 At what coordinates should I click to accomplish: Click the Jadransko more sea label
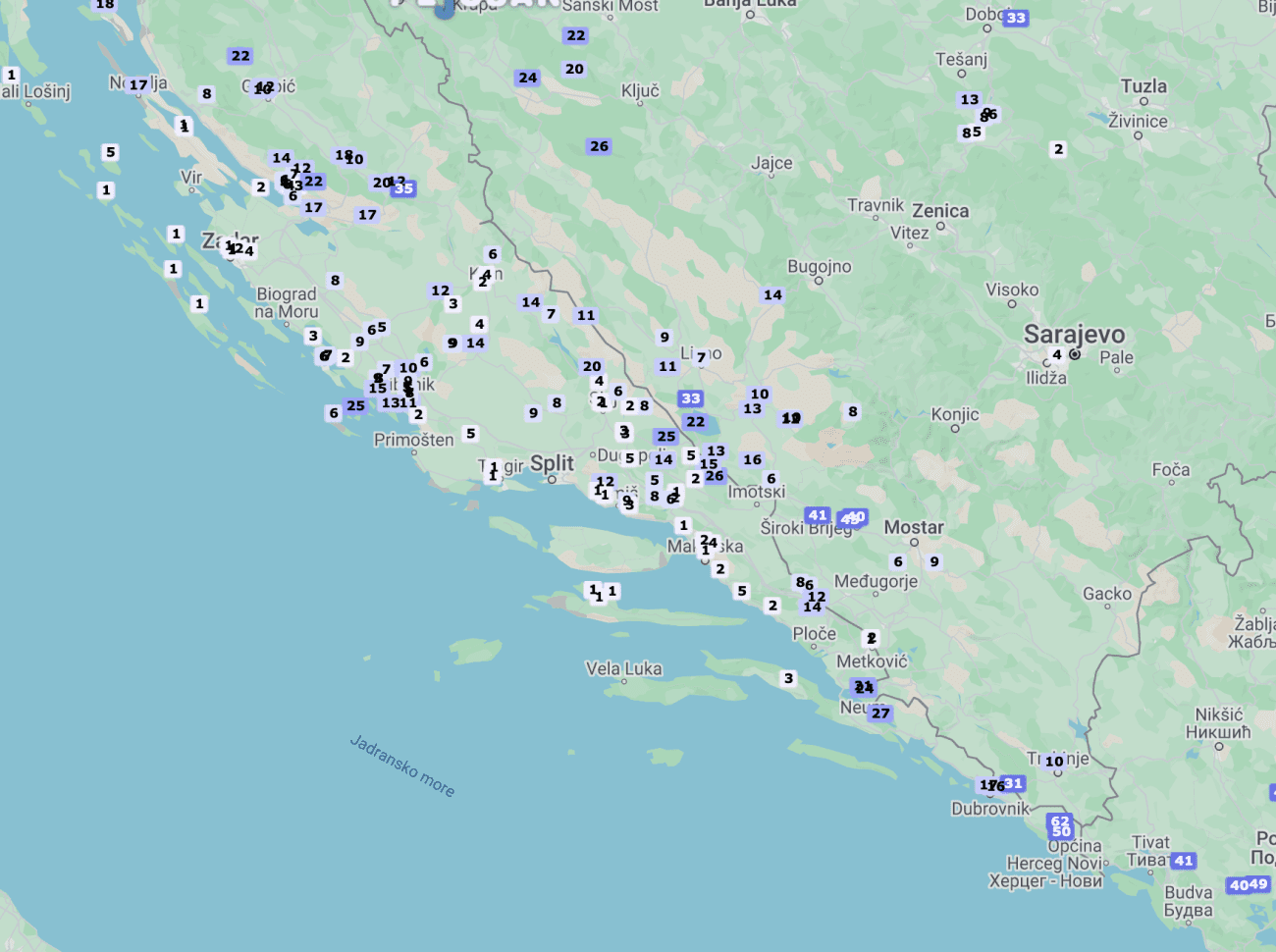pos(402,766)
